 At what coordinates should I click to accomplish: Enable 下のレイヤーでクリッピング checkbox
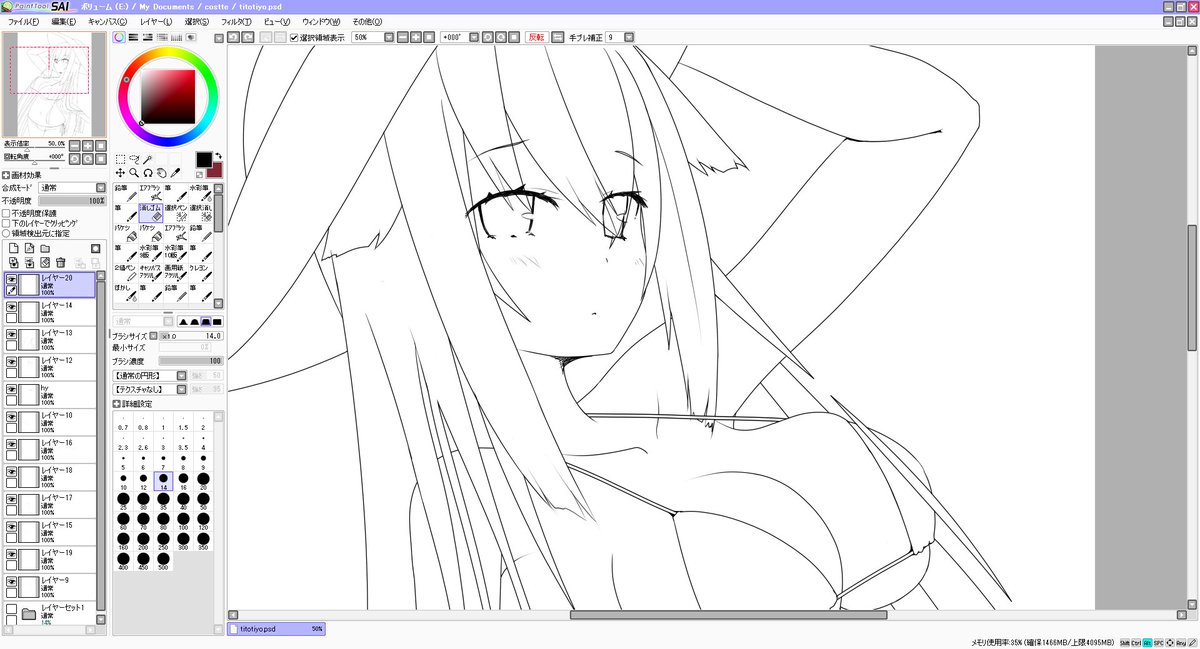click(7, 222)
